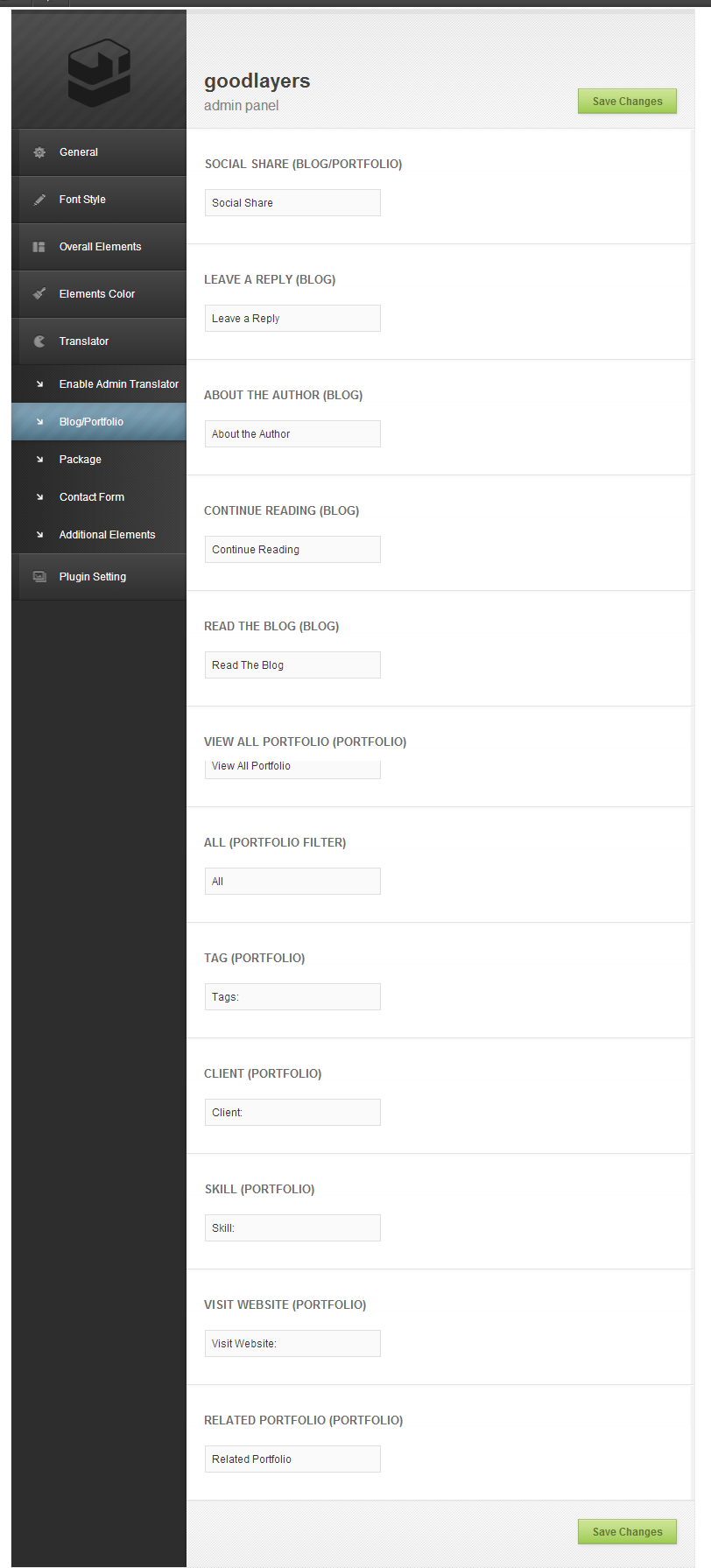Click the goodlayers cube logo
711x1568 pixels.
pos(99,74)
